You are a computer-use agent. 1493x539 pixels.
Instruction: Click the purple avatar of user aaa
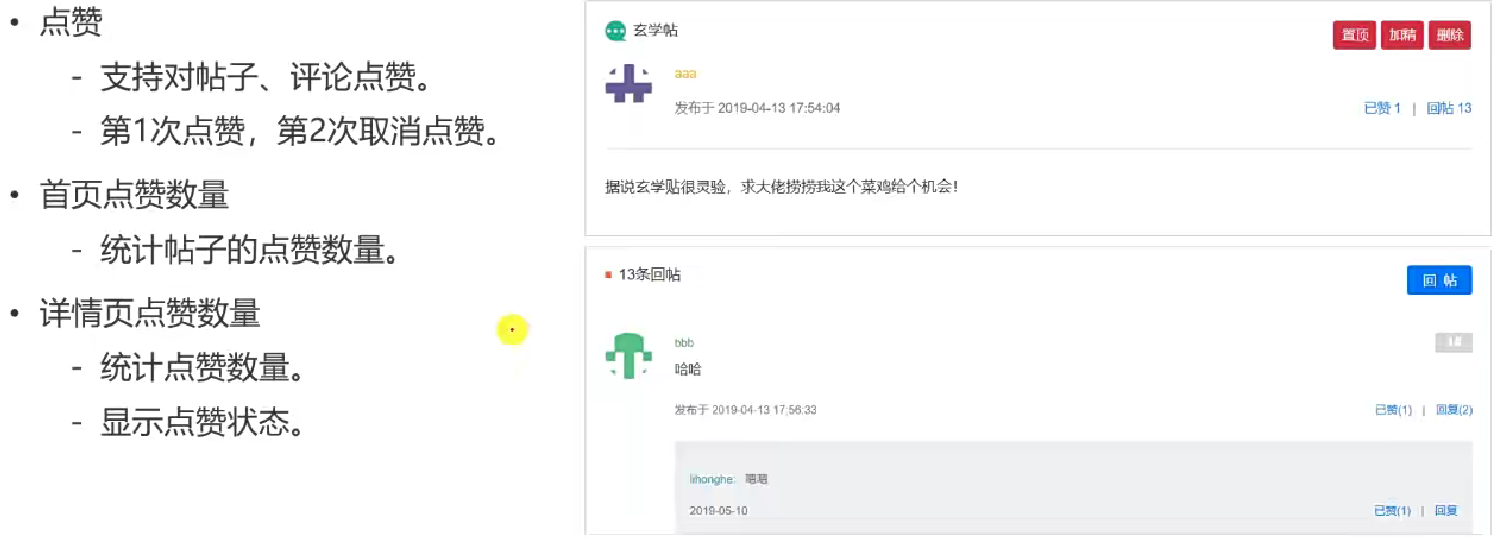click(x=629, y=83)
